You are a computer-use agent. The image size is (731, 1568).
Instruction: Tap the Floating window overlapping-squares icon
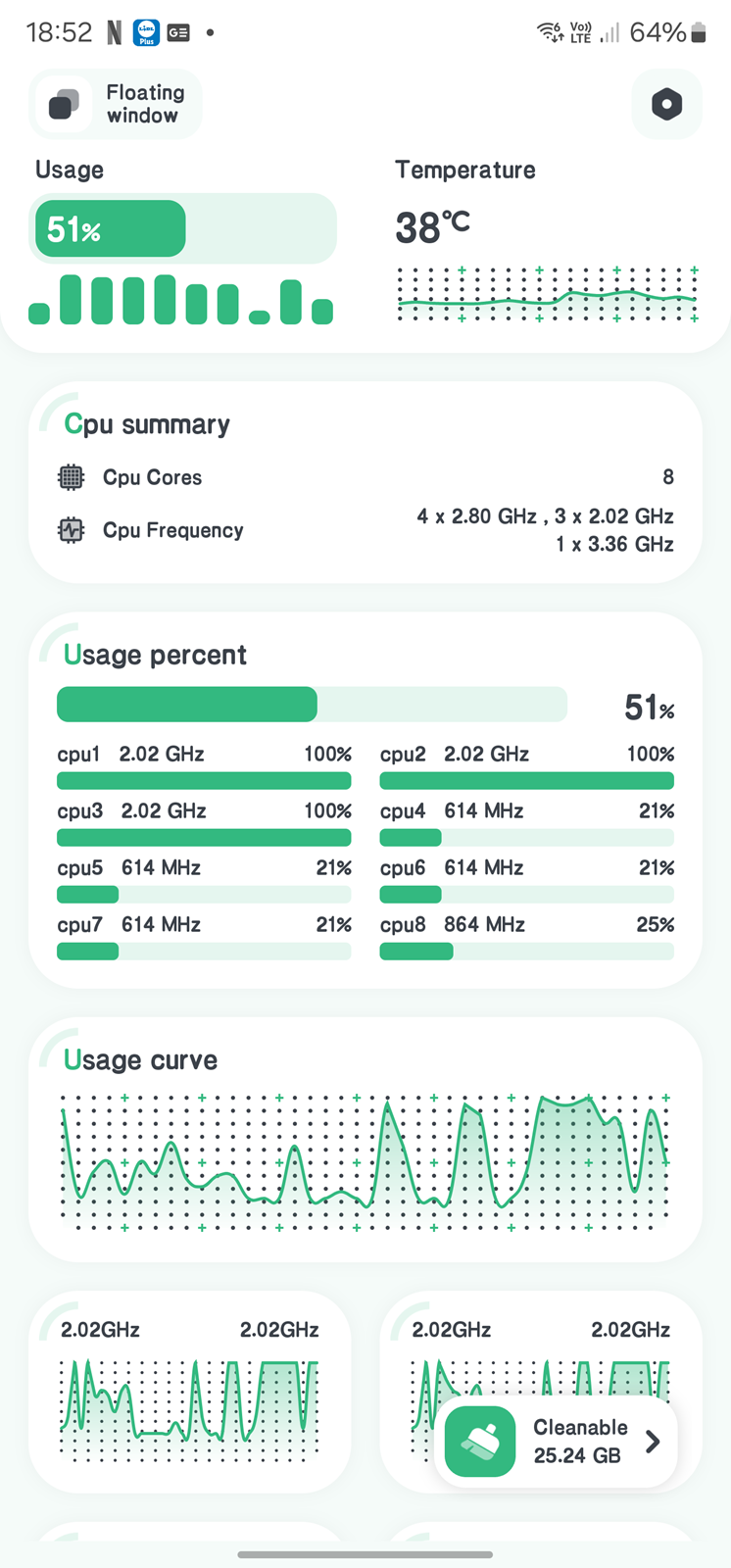(65, 104)
